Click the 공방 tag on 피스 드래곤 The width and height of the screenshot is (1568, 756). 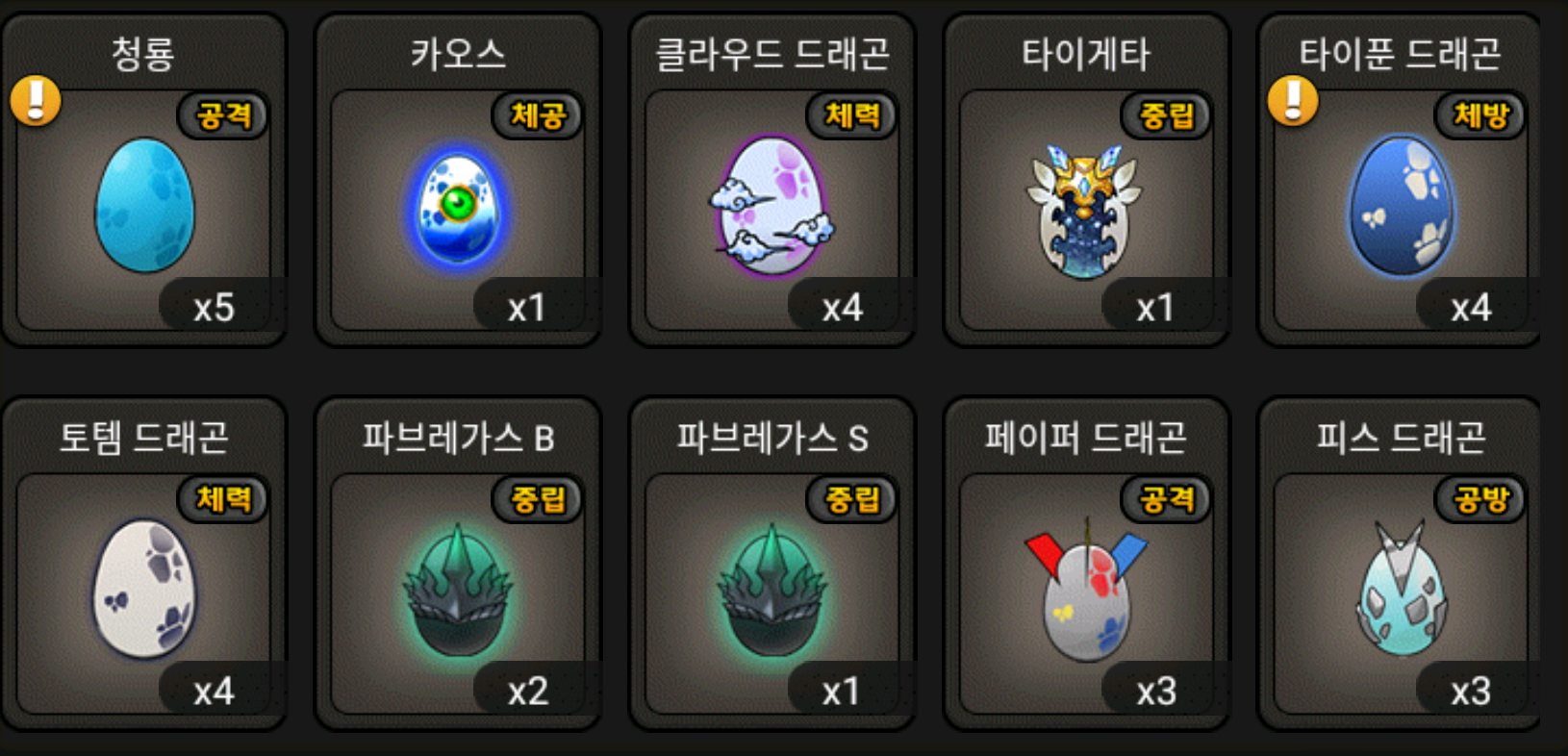1480,499
